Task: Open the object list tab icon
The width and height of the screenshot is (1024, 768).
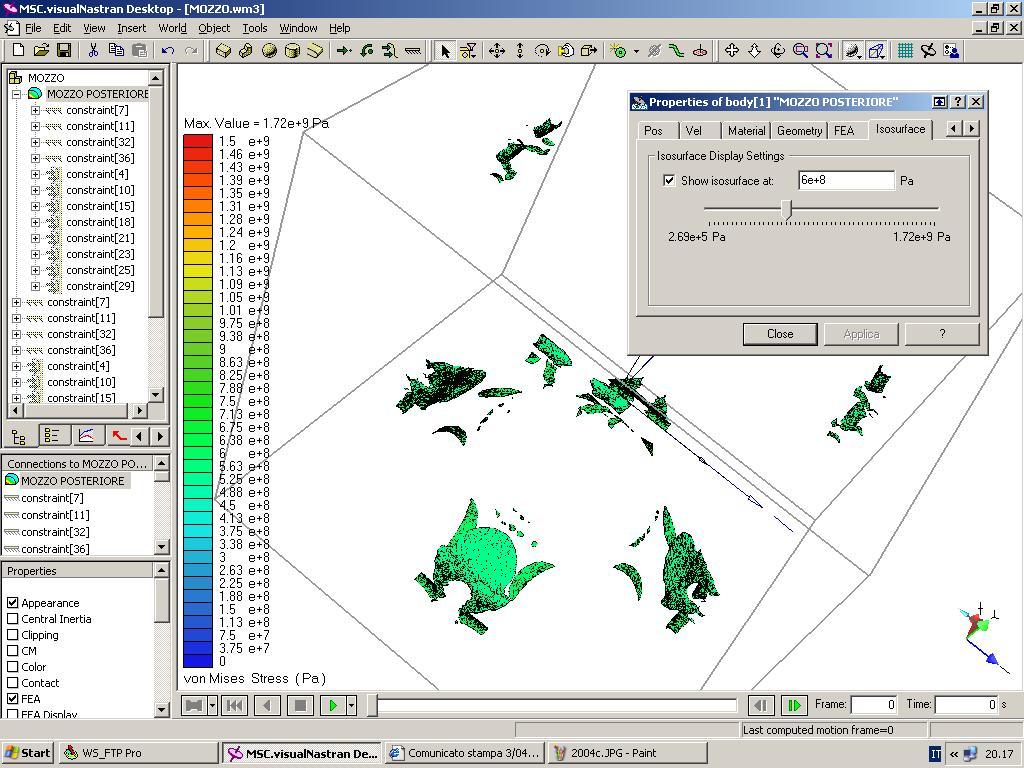Action: pyautogui.click(x=52, y=436)
